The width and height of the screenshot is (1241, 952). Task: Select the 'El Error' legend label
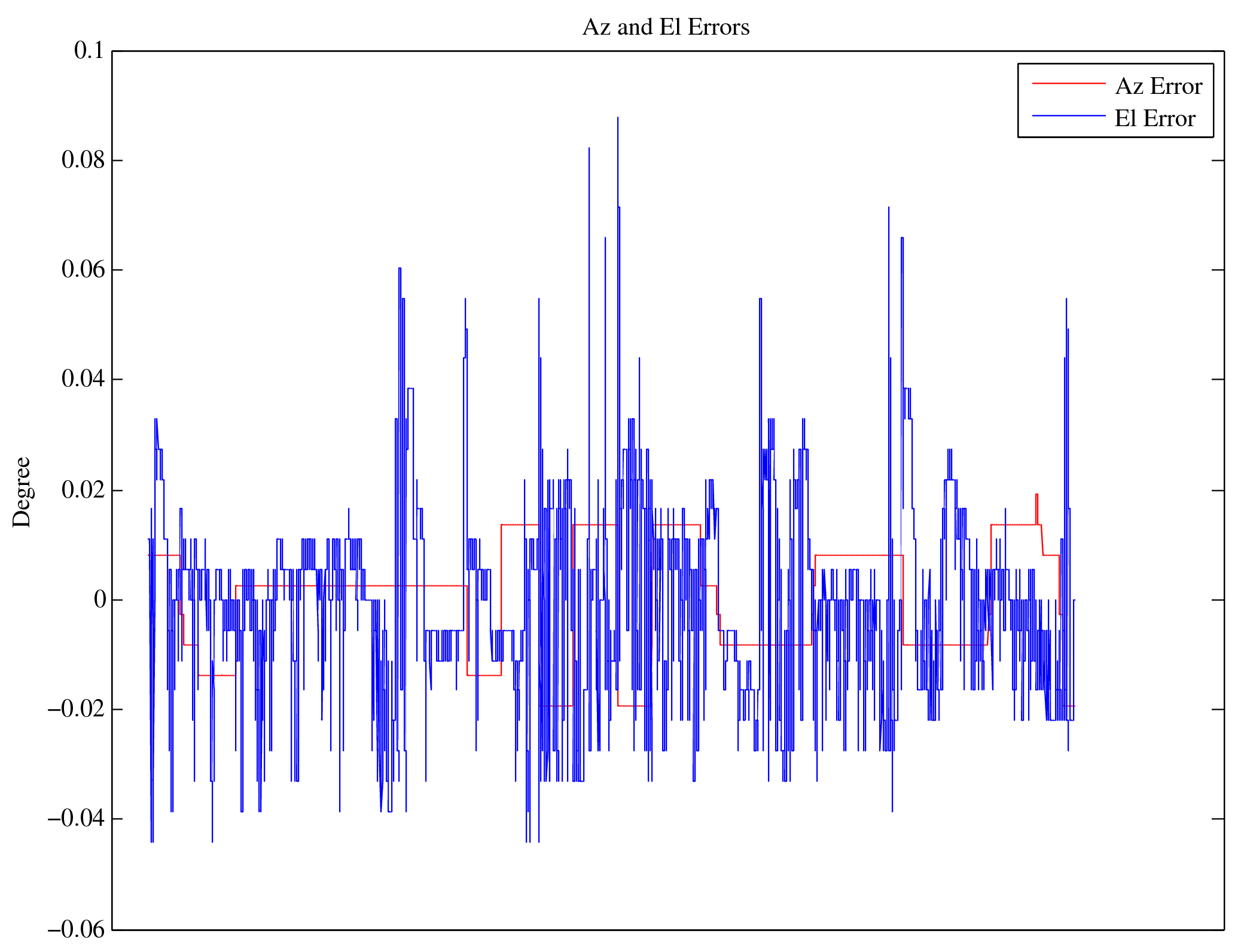pos(1154,119)
